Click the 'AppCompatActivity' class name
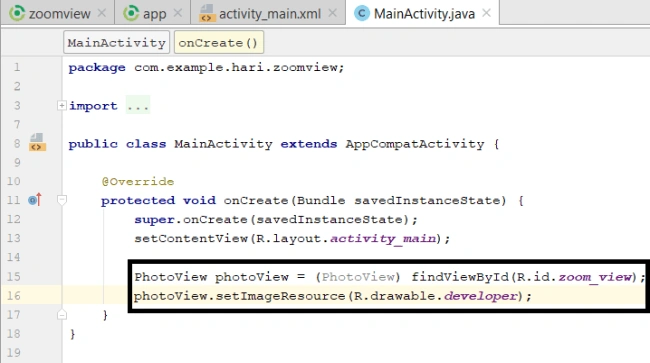 click(415, 144)
